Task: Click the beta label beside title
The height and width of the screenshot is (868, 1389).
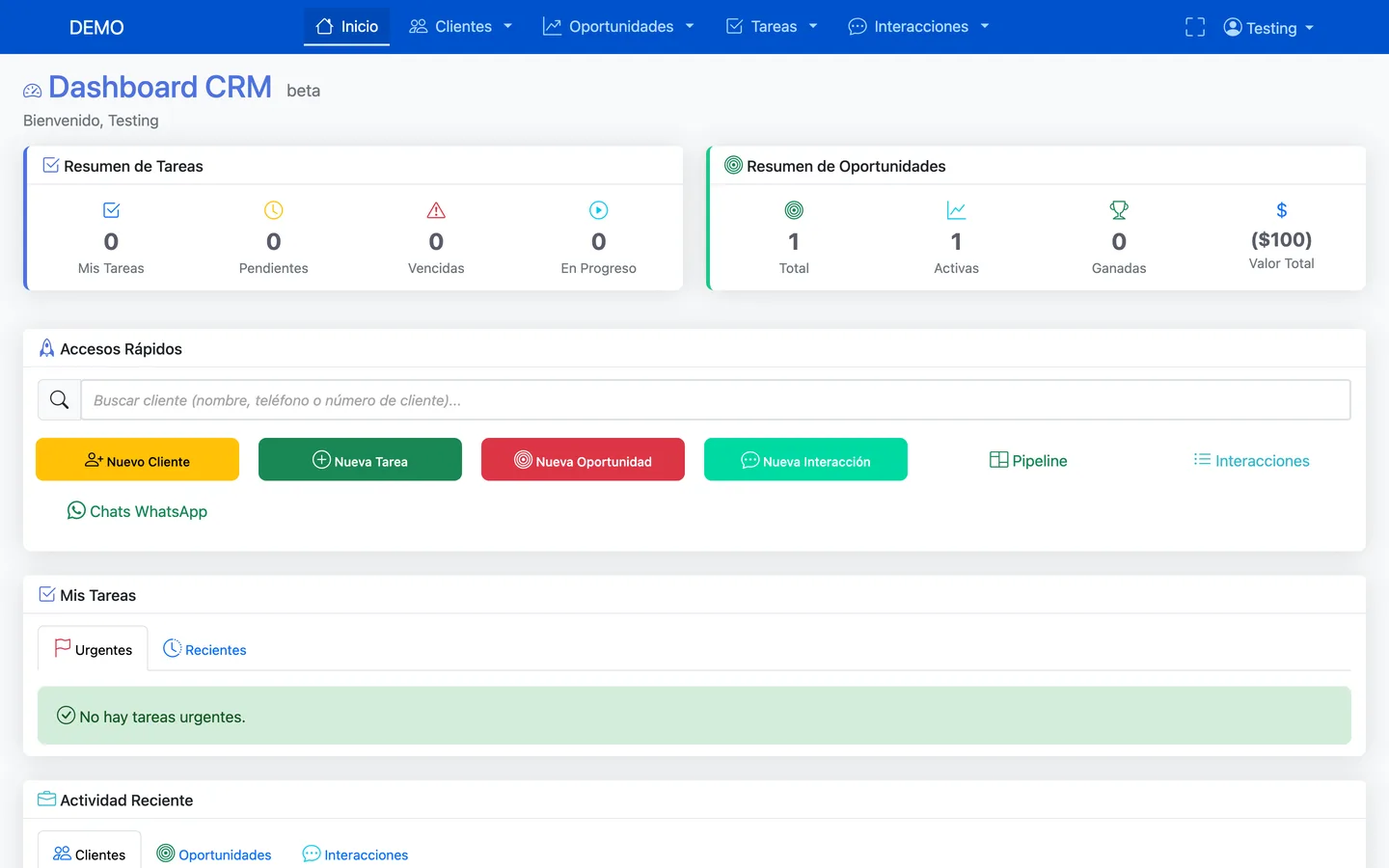Action: (x=303, y=91)
